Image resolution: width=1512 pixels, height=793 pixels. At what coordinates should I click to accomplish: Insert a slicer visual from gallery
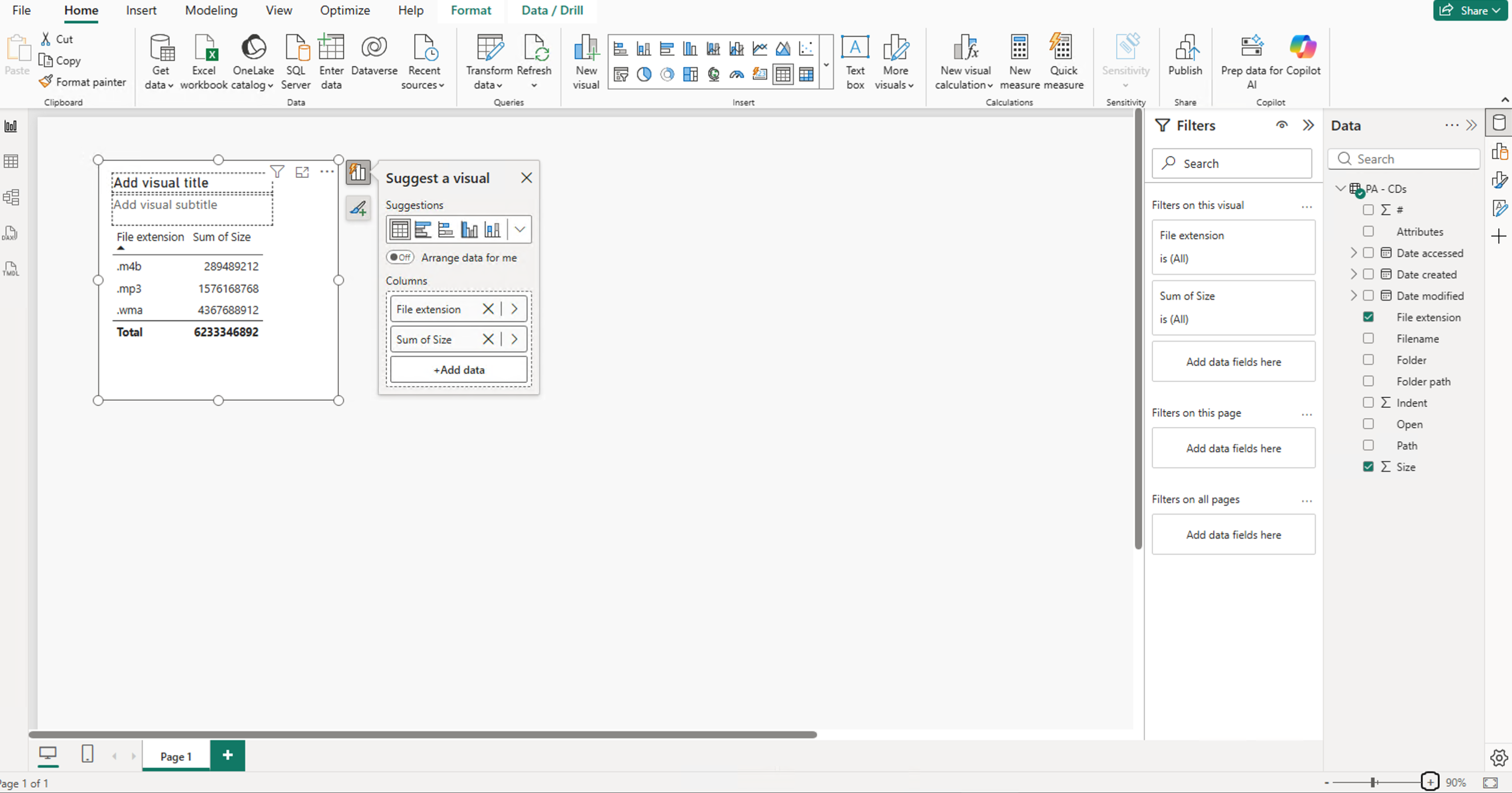click(620, 75)
